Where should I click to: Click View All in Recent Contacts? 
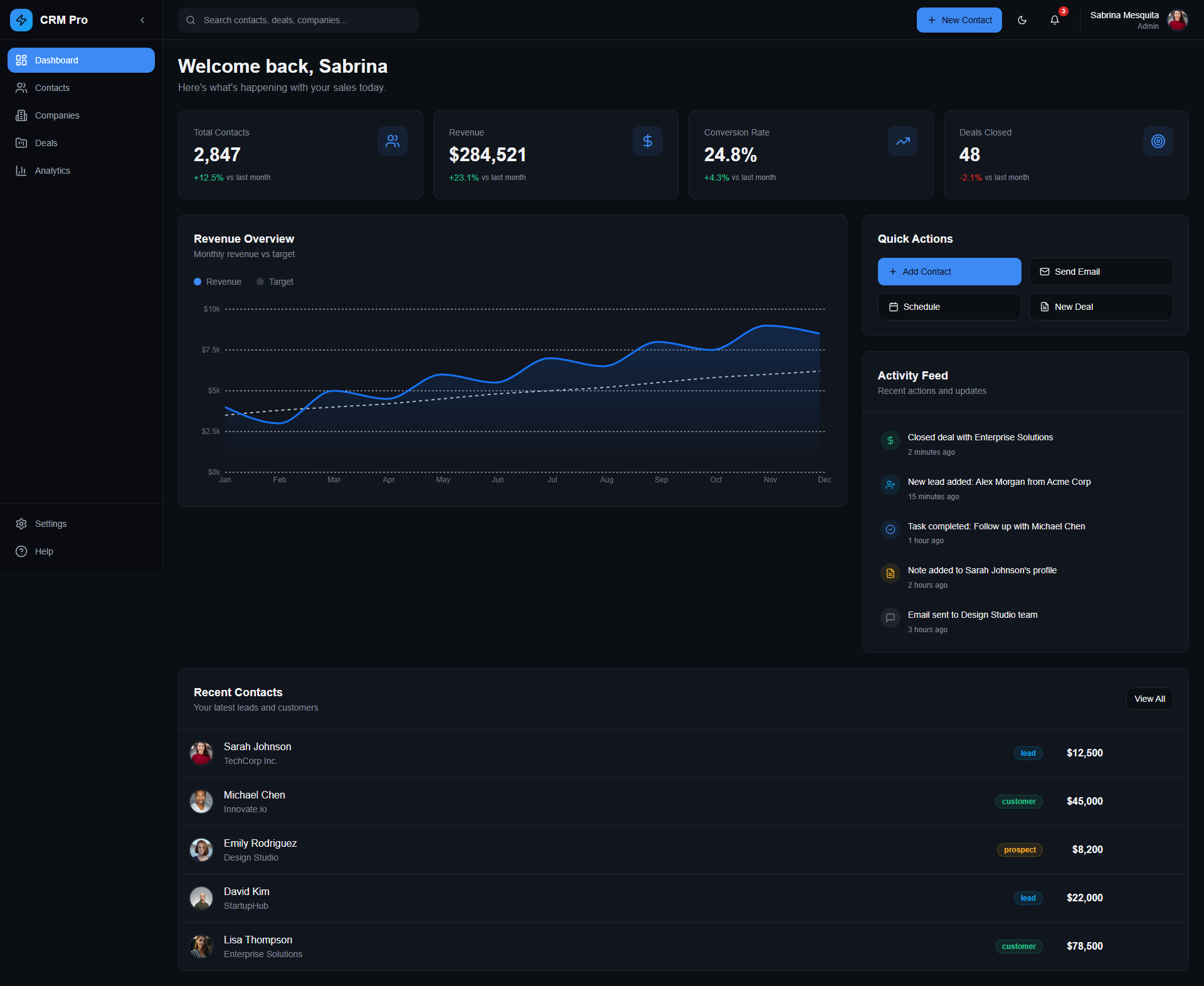tap(1149, 698)
